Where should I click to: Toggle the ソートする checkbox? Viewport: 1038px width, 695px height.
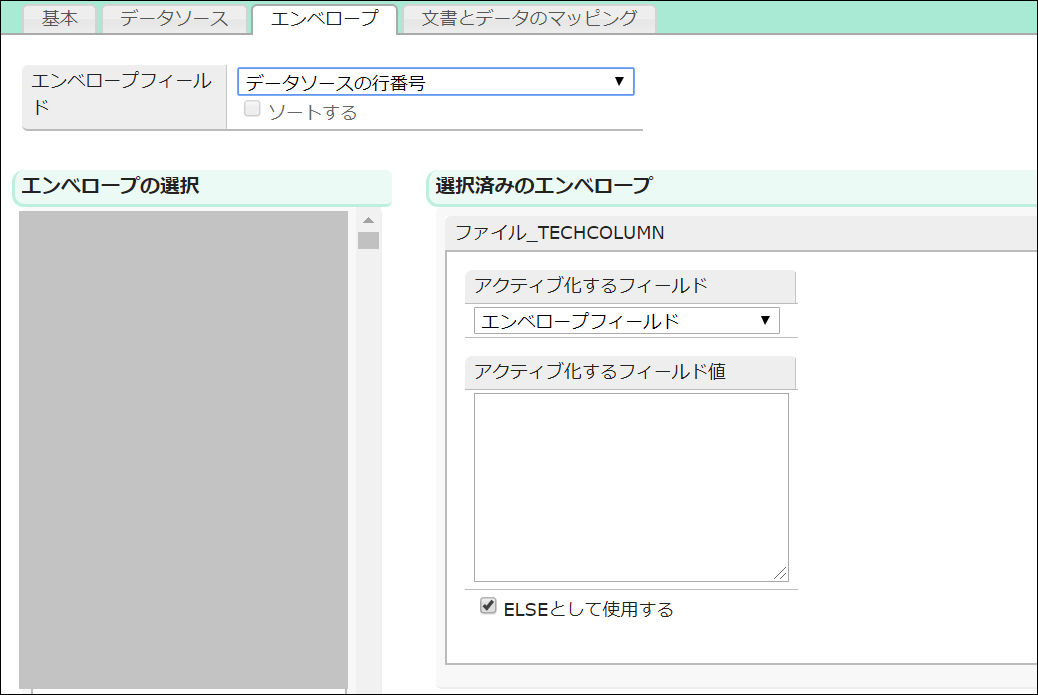pos(252,110)
